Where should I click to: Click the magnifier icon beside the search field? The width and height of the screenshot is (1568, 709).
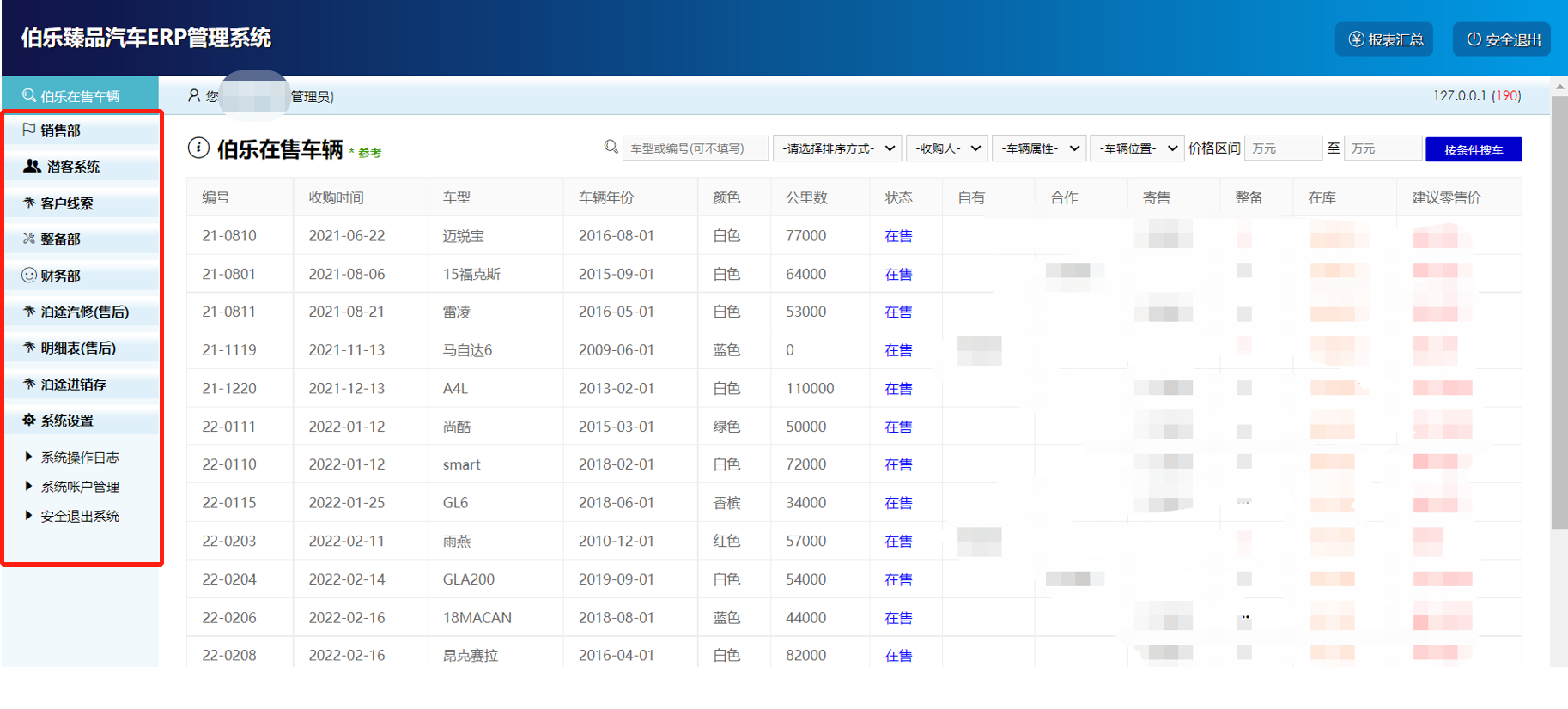(611, 148)
